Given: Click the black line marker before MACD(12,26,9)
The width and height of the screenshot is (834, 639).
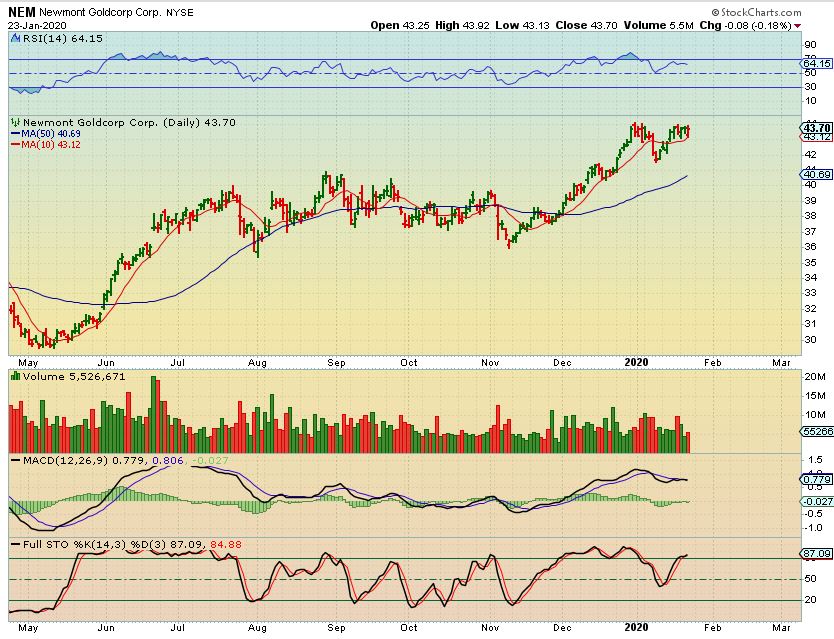Looking at the screenshot, I should [x=15, y=460].
